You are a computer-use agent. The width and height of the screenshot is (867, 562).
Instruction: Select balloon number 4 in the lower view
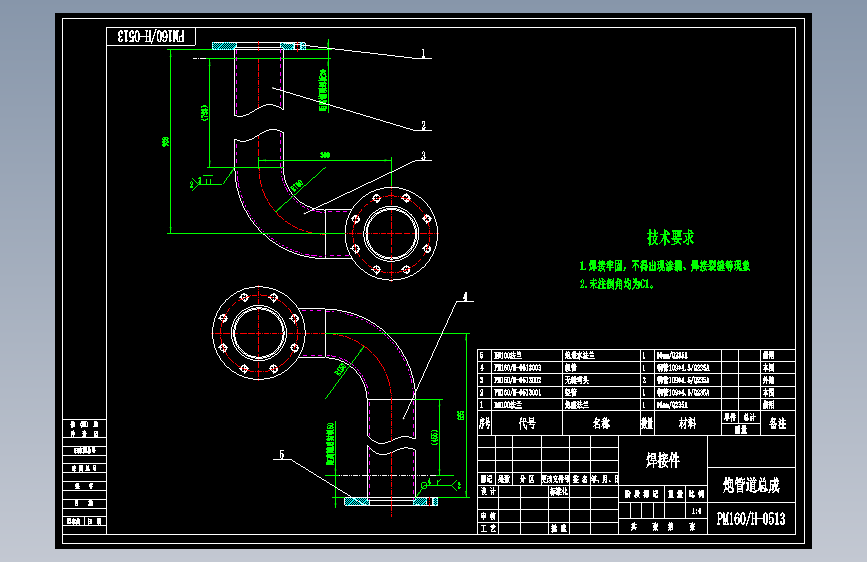(465, 297)
